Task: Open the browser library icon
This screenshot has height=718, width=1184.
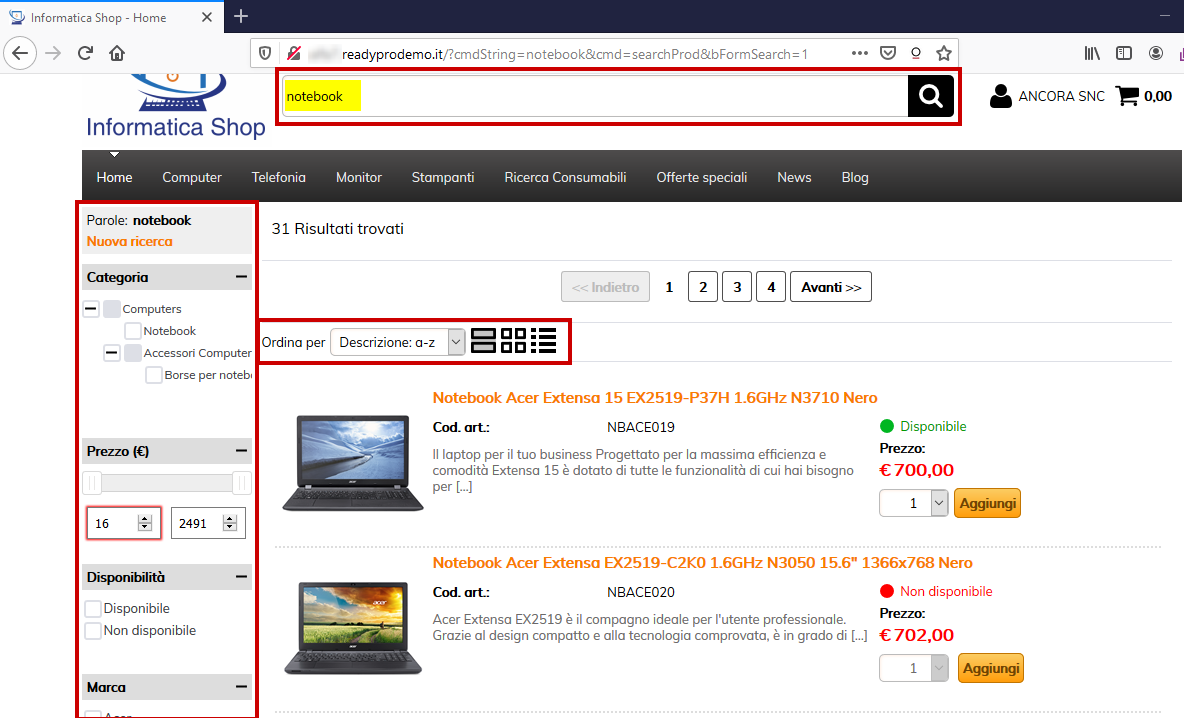Action: (x=1092, y=53)
